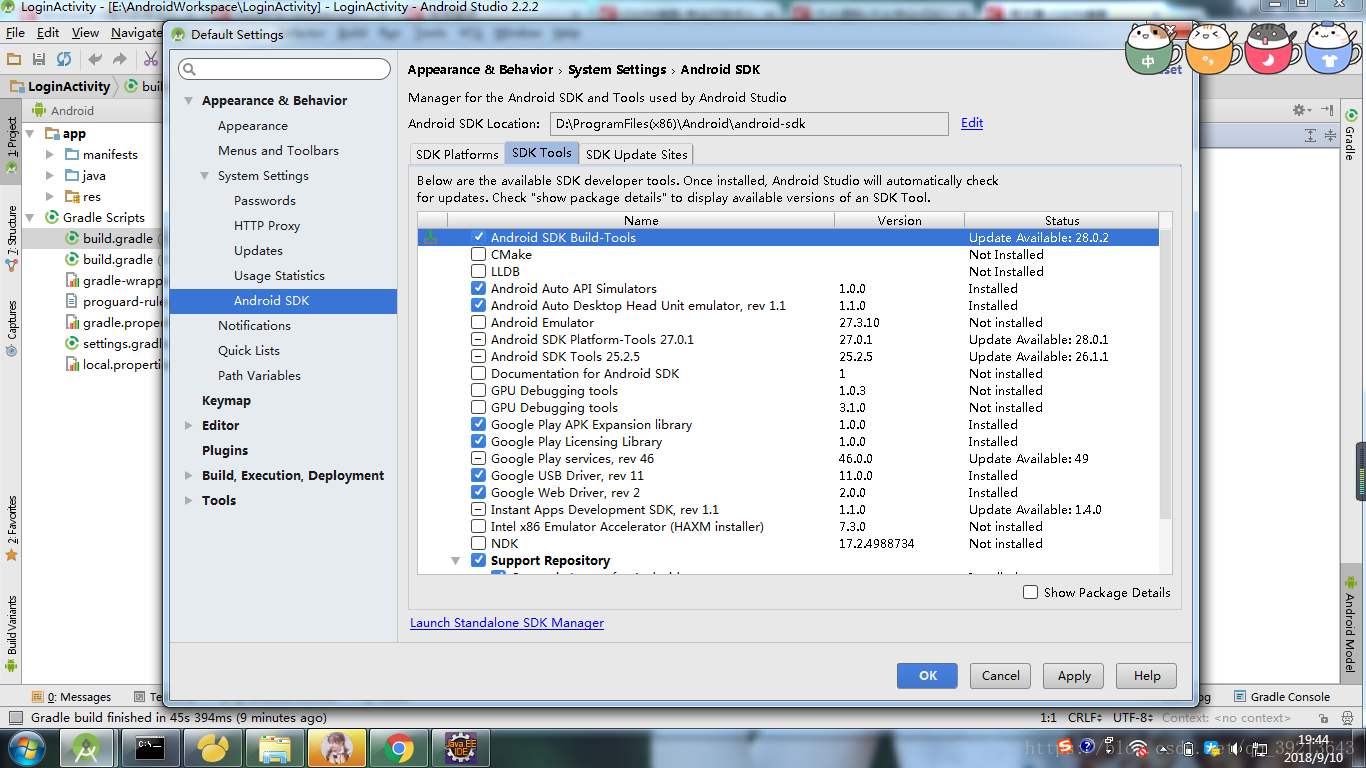1366x768 pixels.
Task: Open the SDK Update Sites tab
Action: coord(636,154)
